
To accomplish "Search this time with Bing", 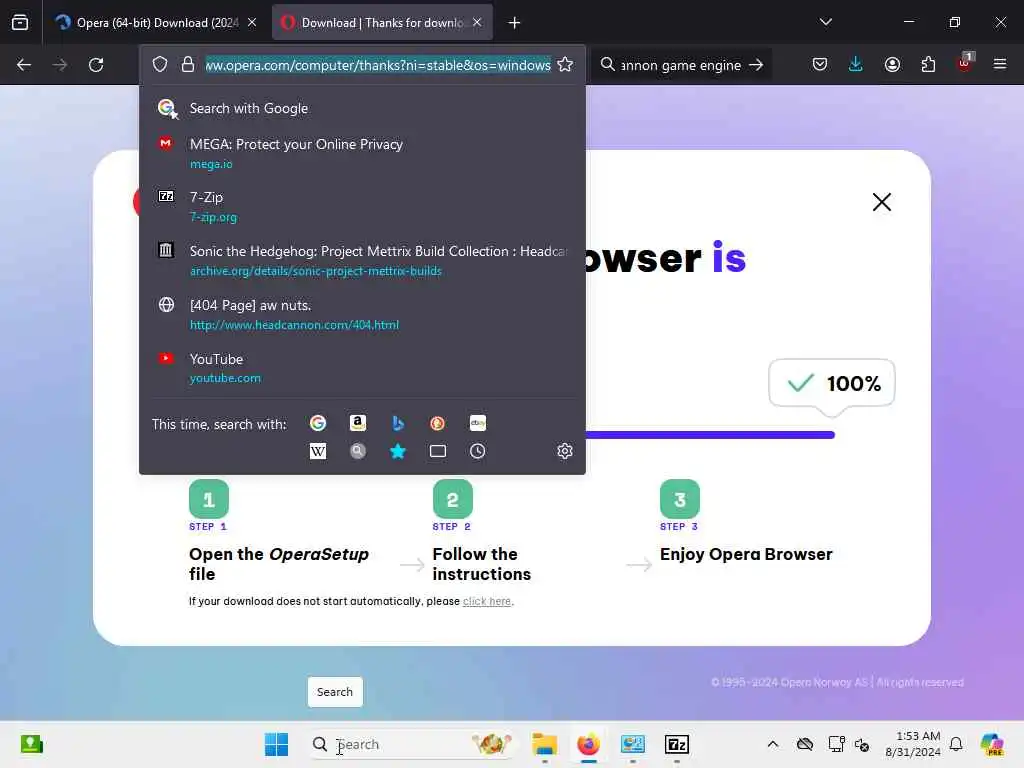I will (x=398, y=423).
